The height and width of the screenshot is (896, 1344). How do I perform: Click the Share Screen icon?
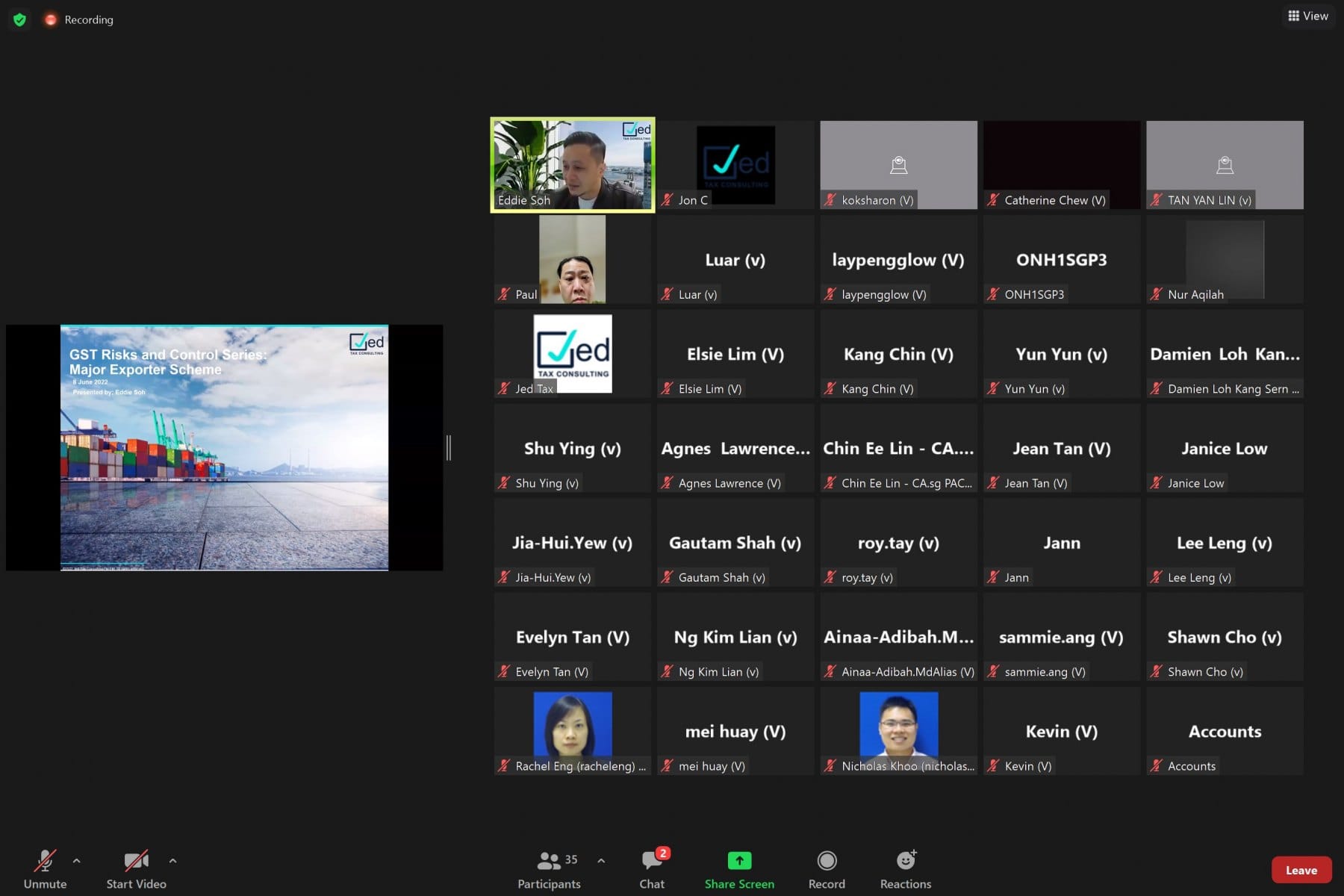739,861
